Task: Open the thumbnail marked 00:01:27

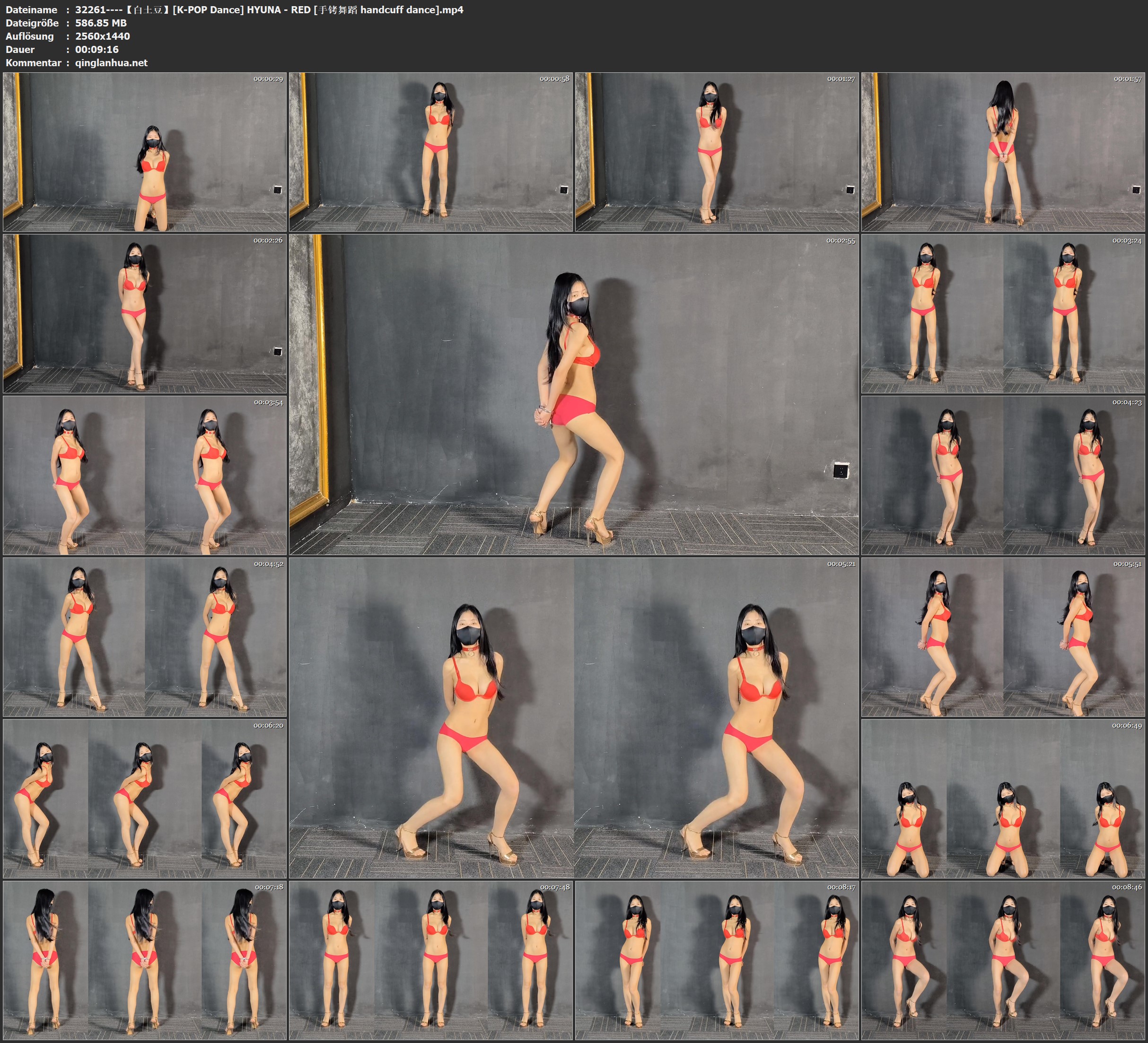Action: 717,152
